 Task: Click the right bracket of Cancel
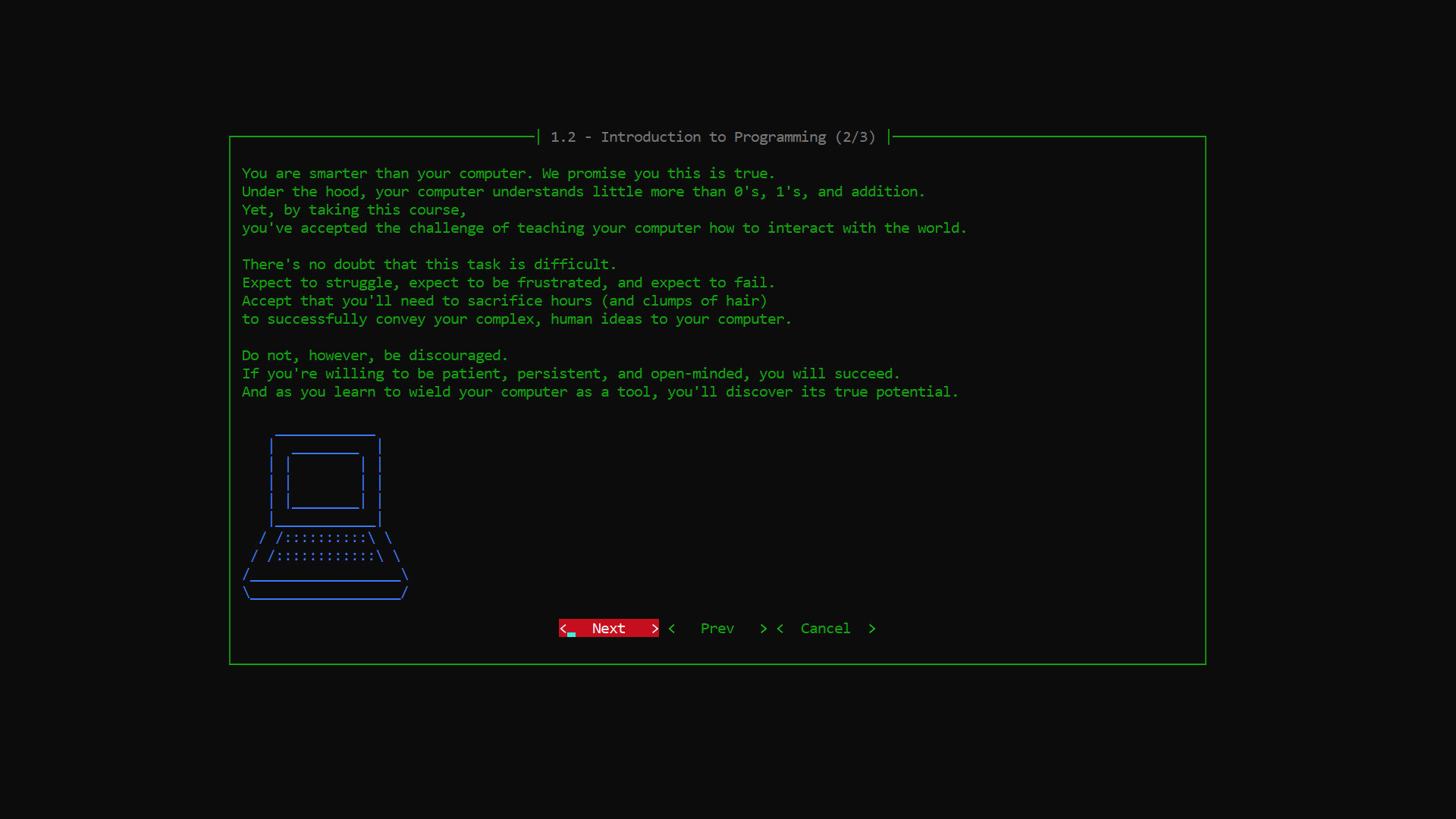tap(872, 628)
